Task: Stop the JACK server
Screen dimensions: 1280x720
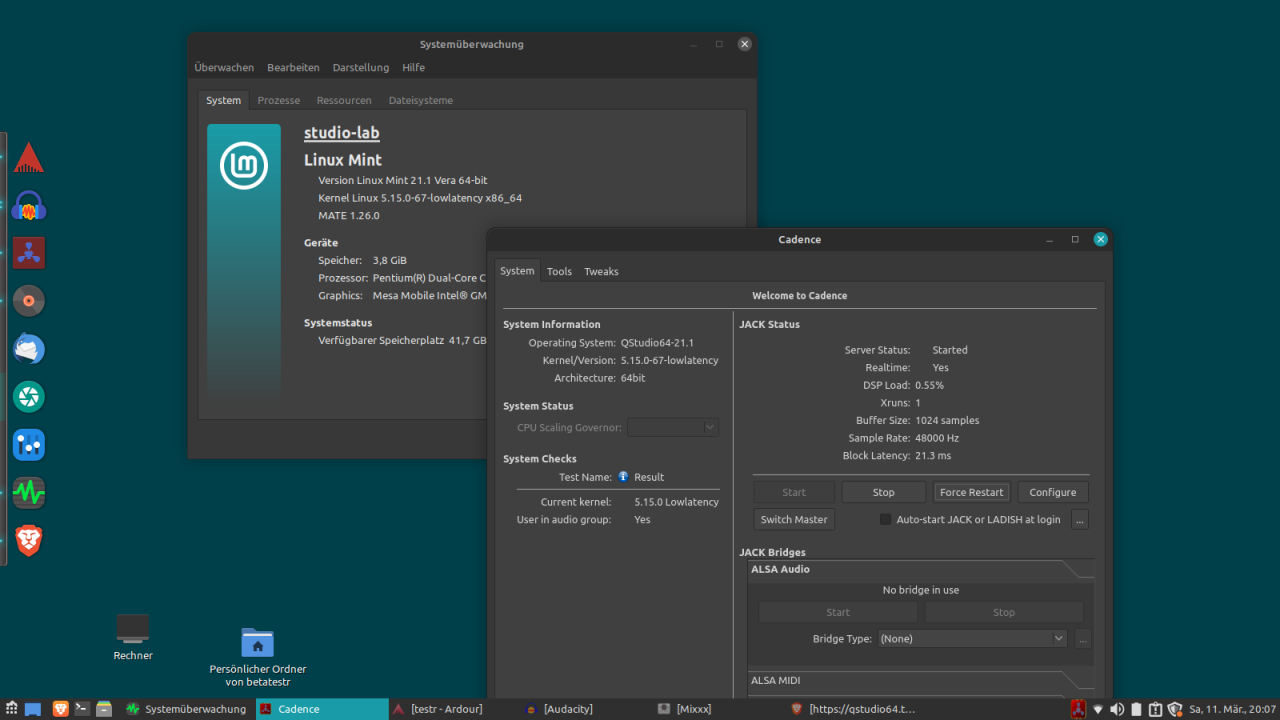Action: pos(883,492)
